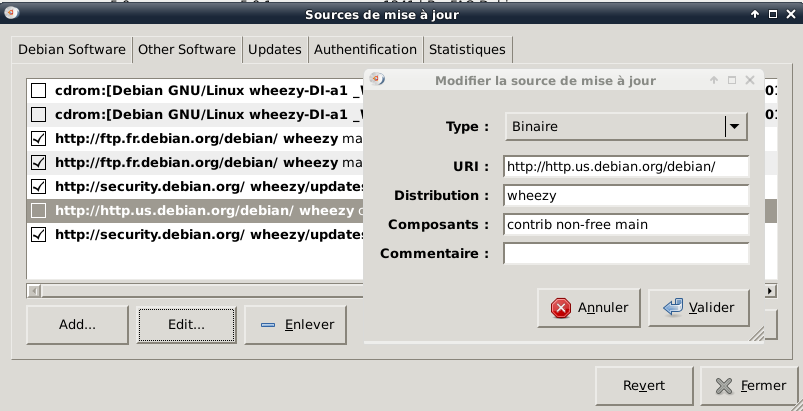Select the last security.debian.org wheezy/updates row text
Screen dimensions: 803x411
(x=209, y=234)
